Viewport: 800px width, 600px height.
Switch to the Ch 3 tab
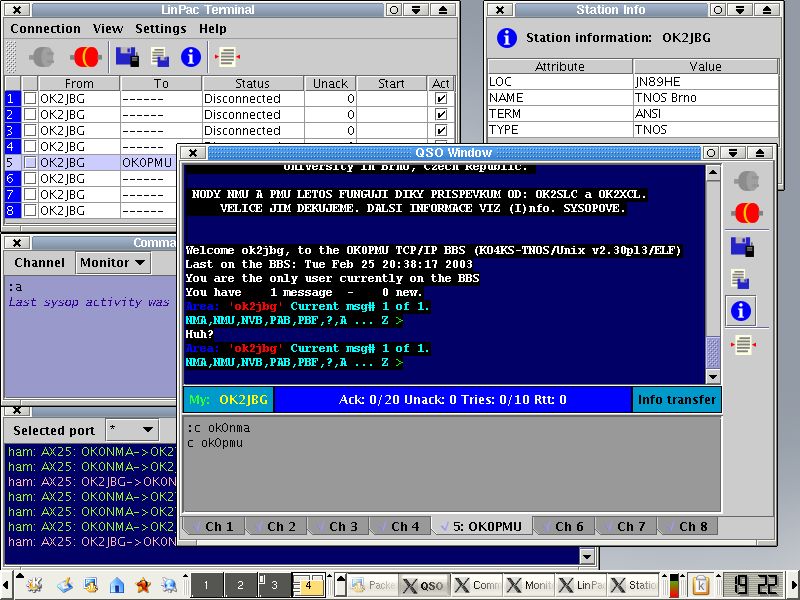[338, 527]
